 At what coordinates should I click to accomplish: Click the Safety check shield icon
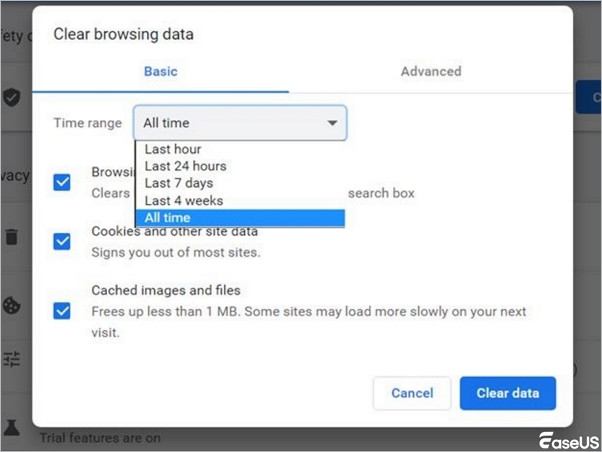(x=12, y=97)
